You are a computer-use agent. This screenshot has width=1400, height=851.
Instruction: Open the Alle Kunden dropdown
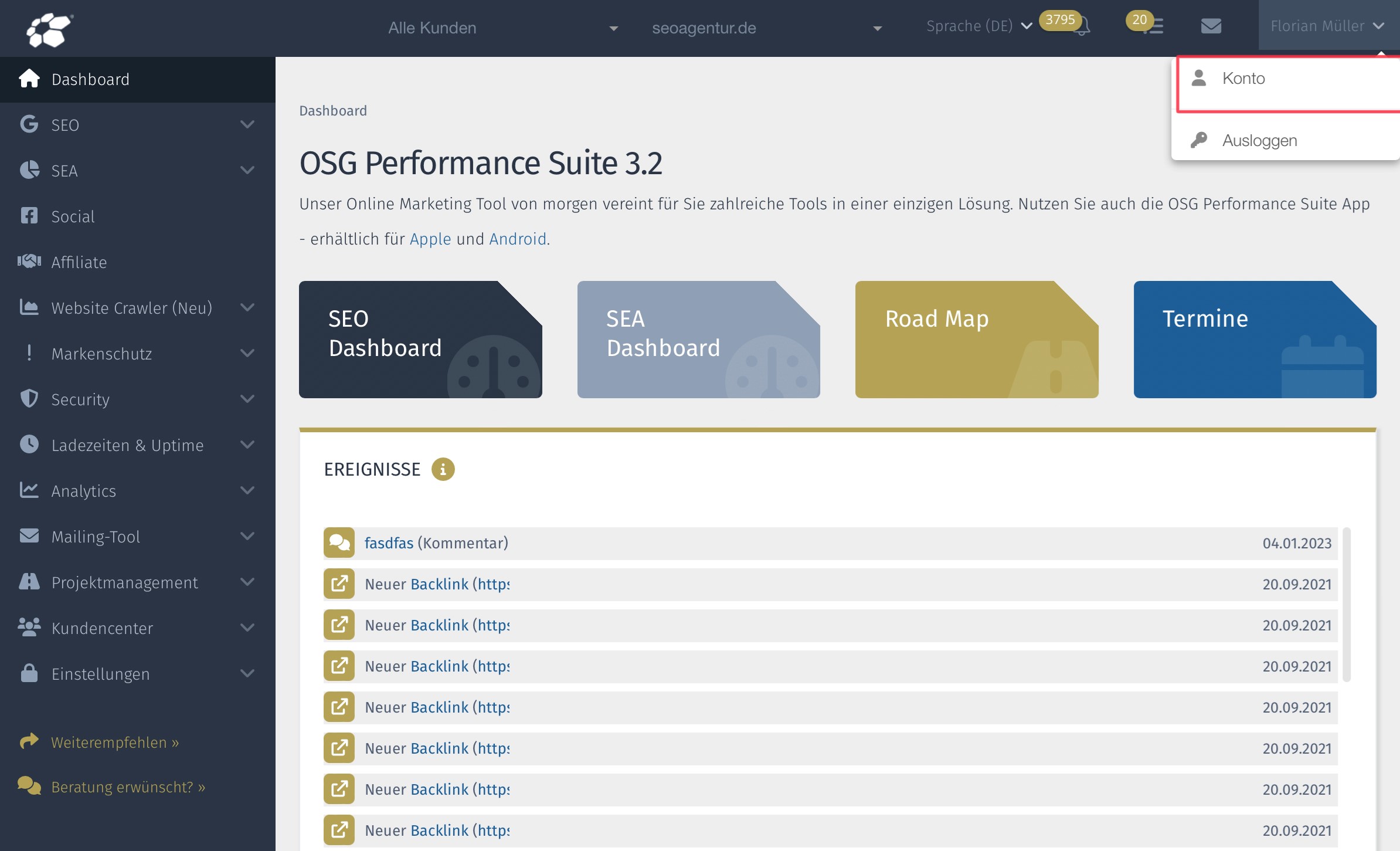(502, 28)
